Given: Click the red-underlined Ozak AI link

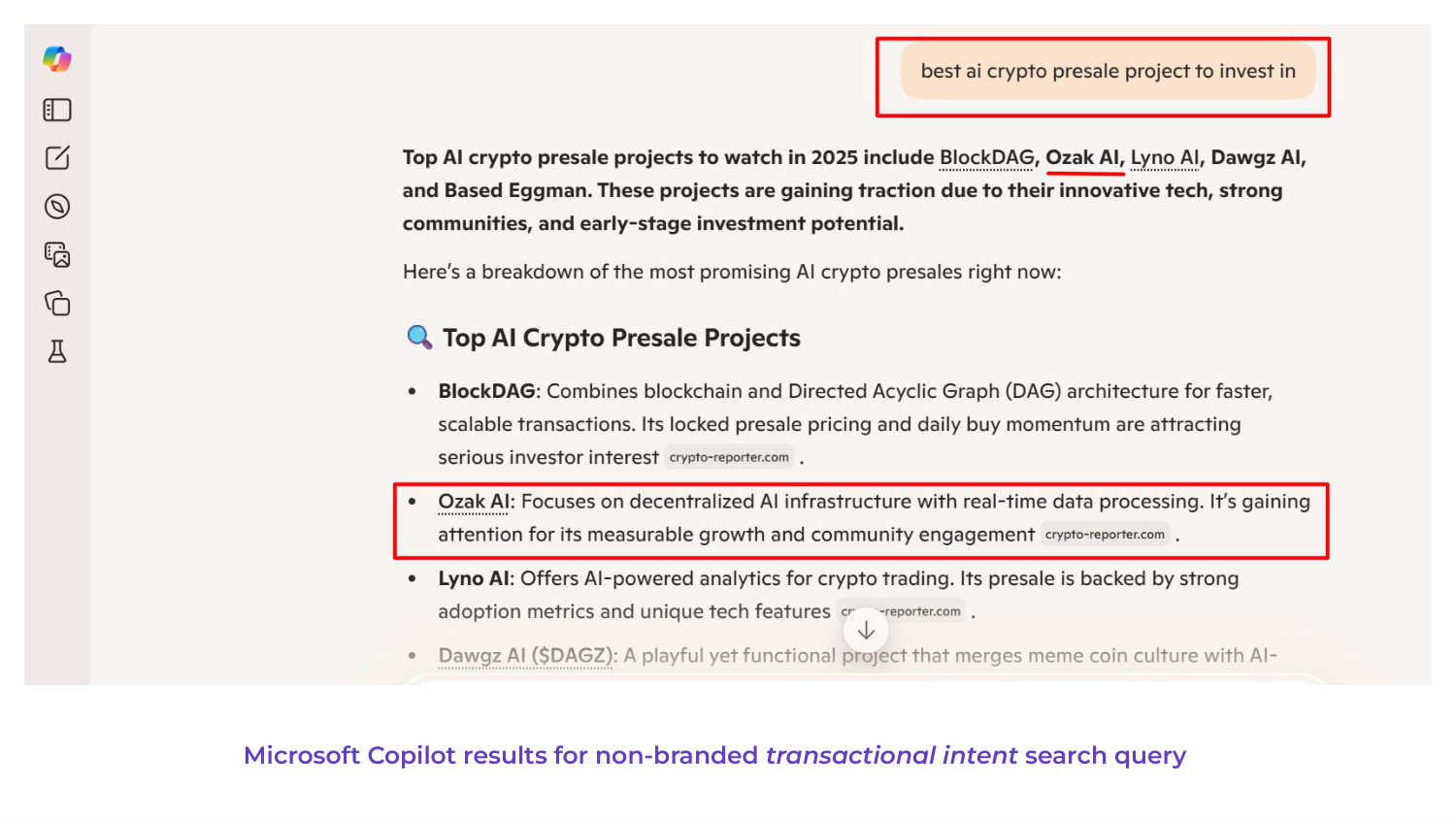Looking at the screenshot, I should click(x=1081, y=156).
